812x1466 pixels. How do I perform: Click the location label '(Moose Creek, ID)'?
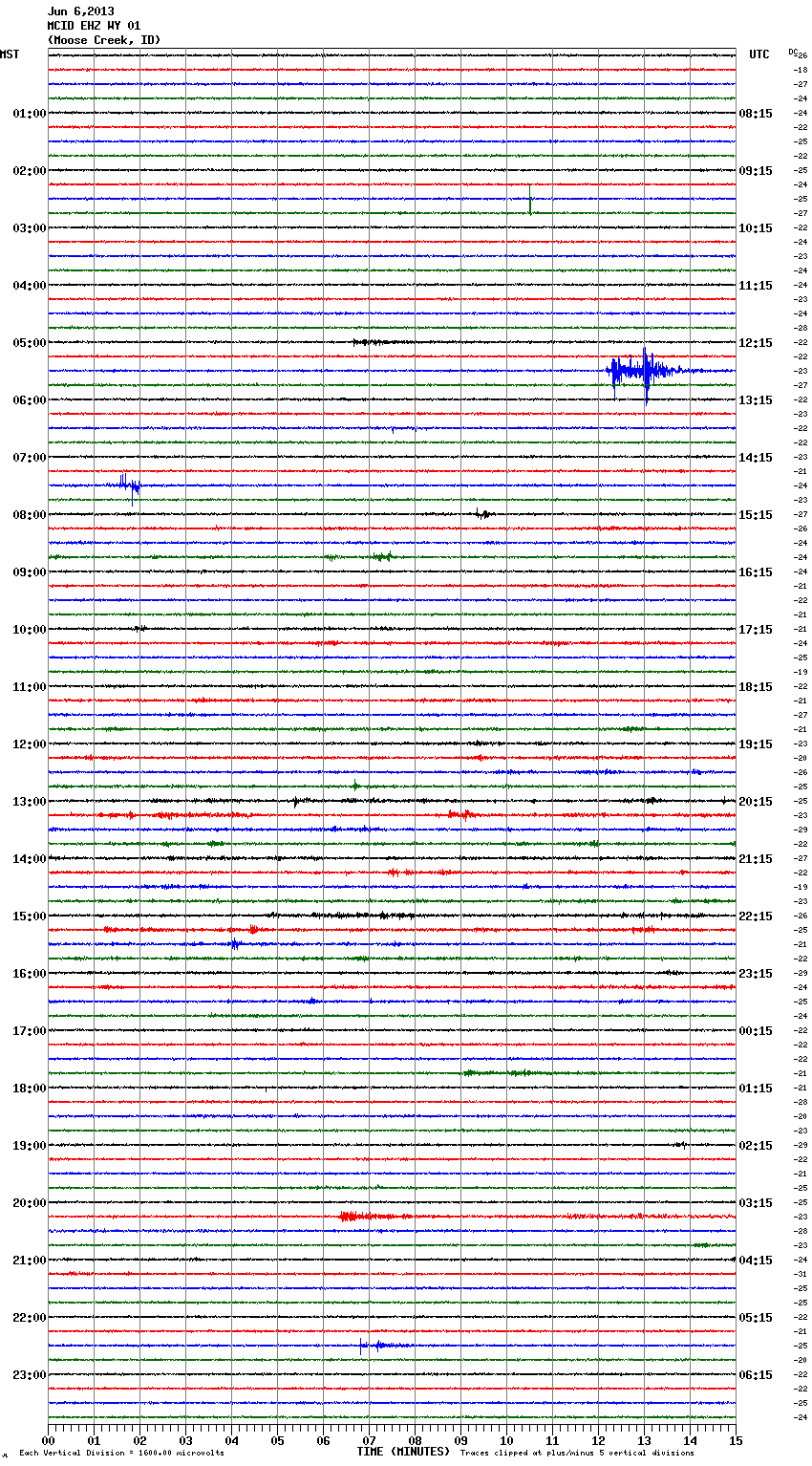click(x=104, y=40)
